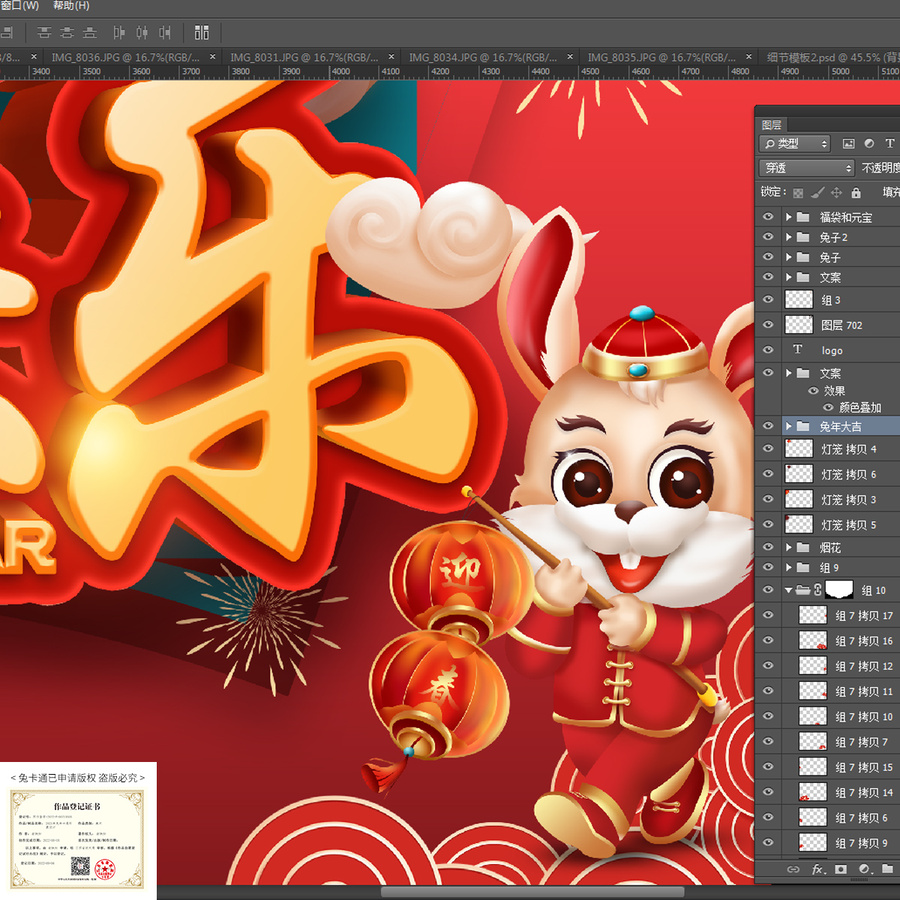Open the 帮助(H) menu
This screenshot has width=900, height=900.
pyautogui.click(x=71, y=6)
